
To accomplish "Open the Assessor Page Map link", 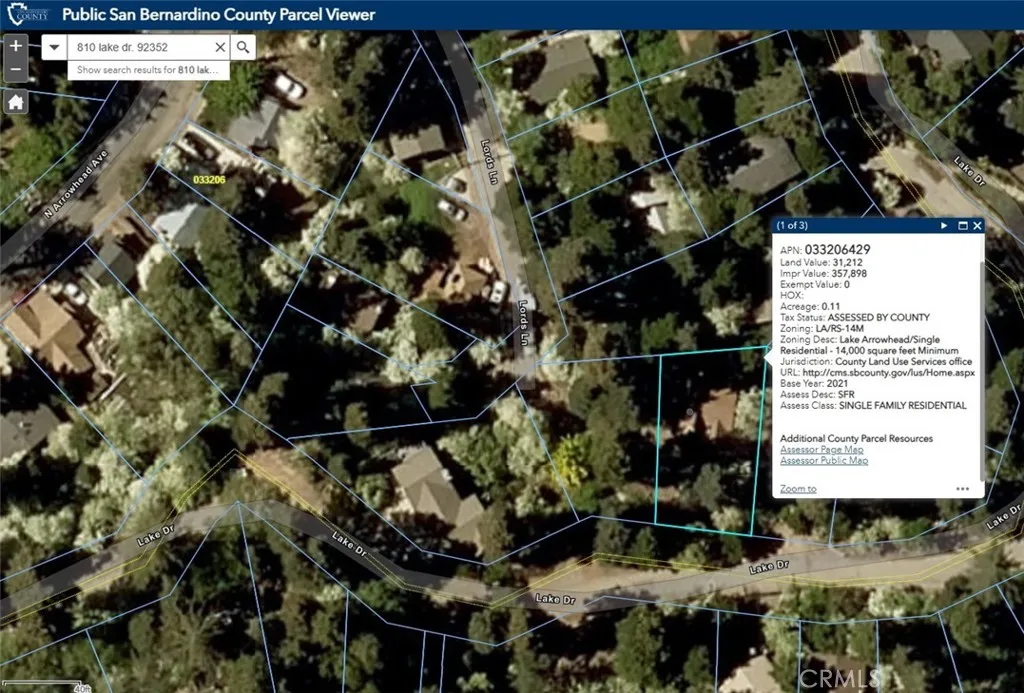I will (821, 450).
